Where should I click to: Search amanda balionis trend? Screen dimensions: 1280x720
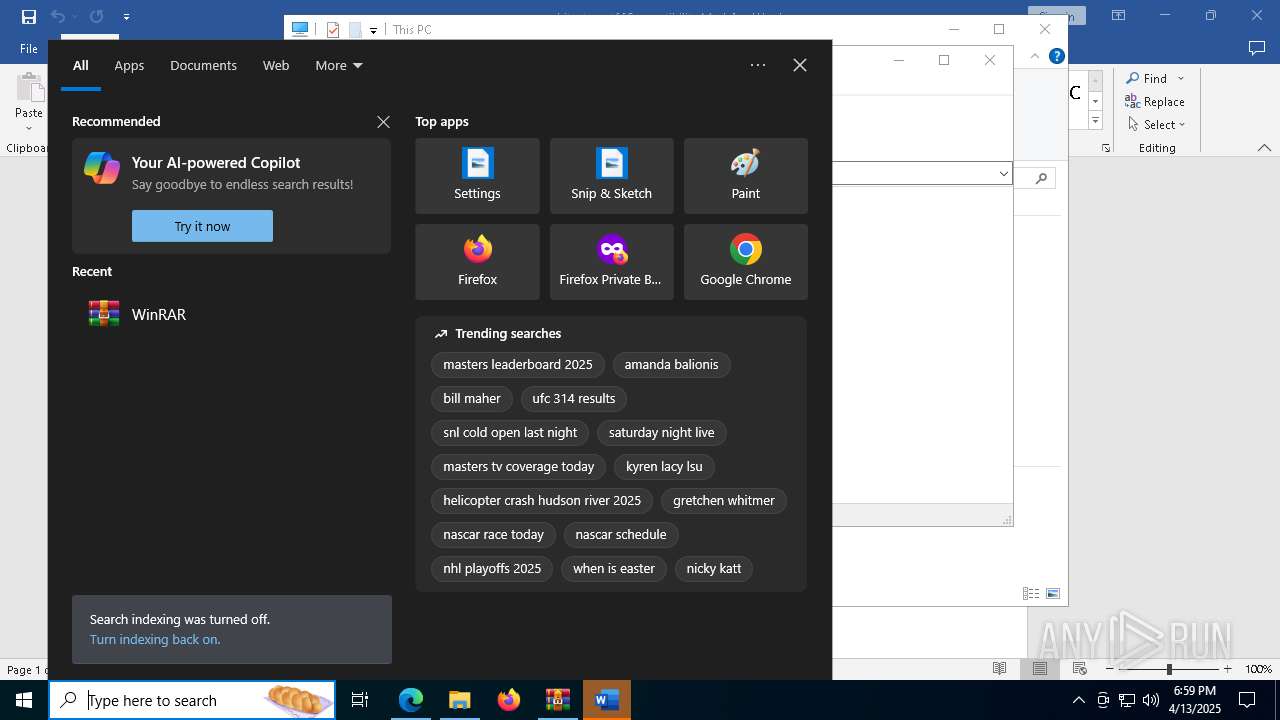(672, 365)
